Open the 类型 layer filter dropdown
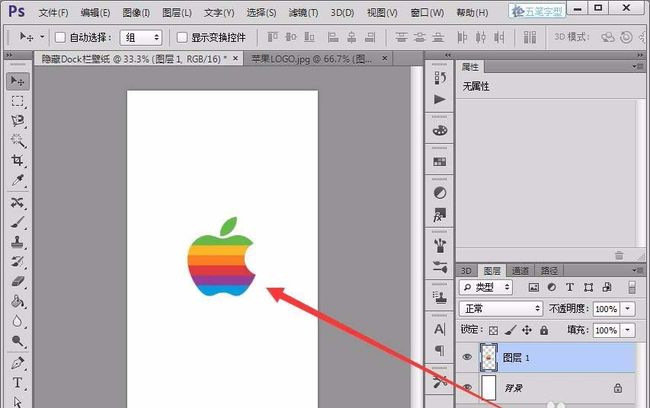This screenshot has height=408, width=650. [x=486, y=287]
